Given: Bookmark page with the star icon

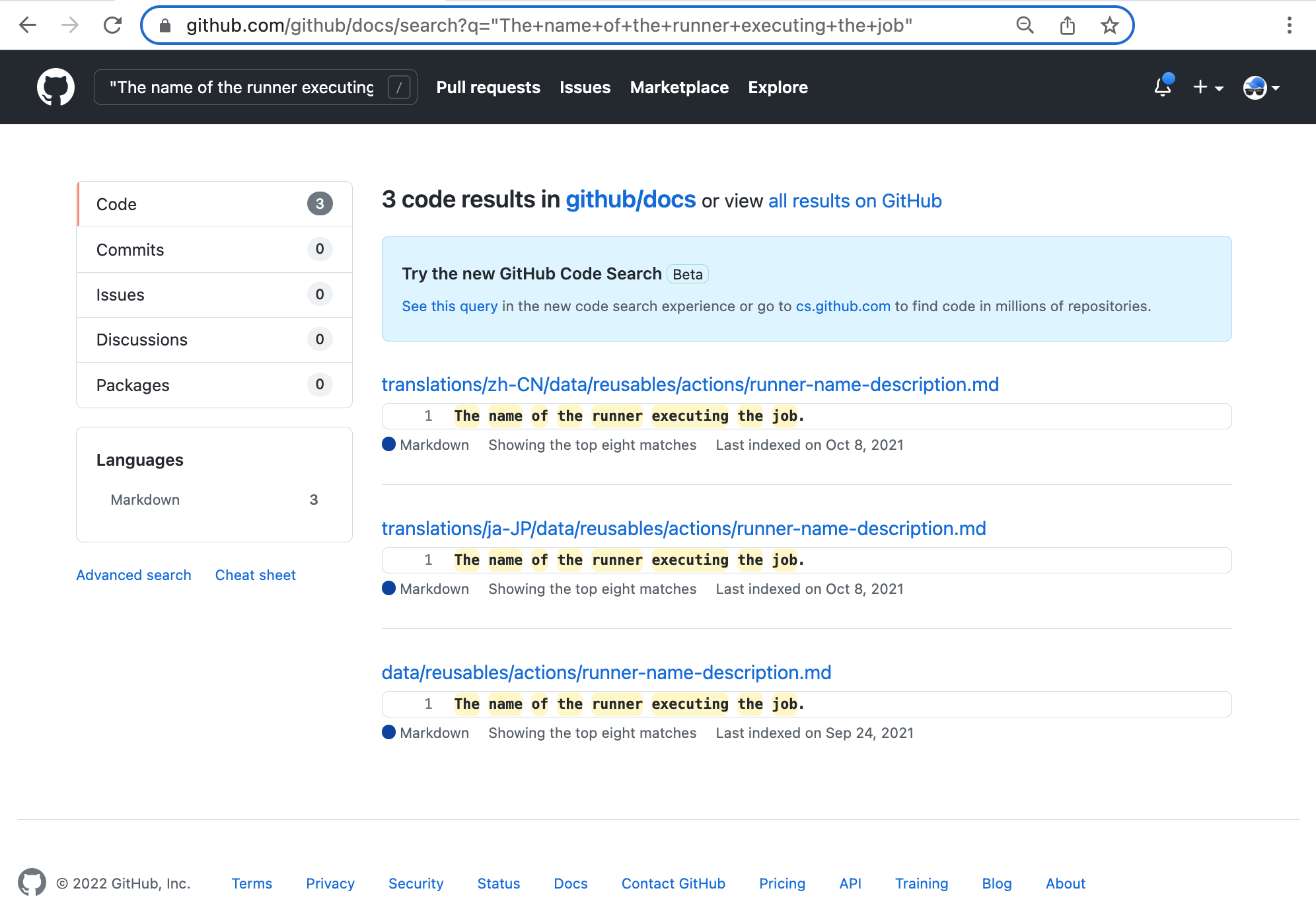Looking at the screenshot, I should click(x=1109, y=26).
